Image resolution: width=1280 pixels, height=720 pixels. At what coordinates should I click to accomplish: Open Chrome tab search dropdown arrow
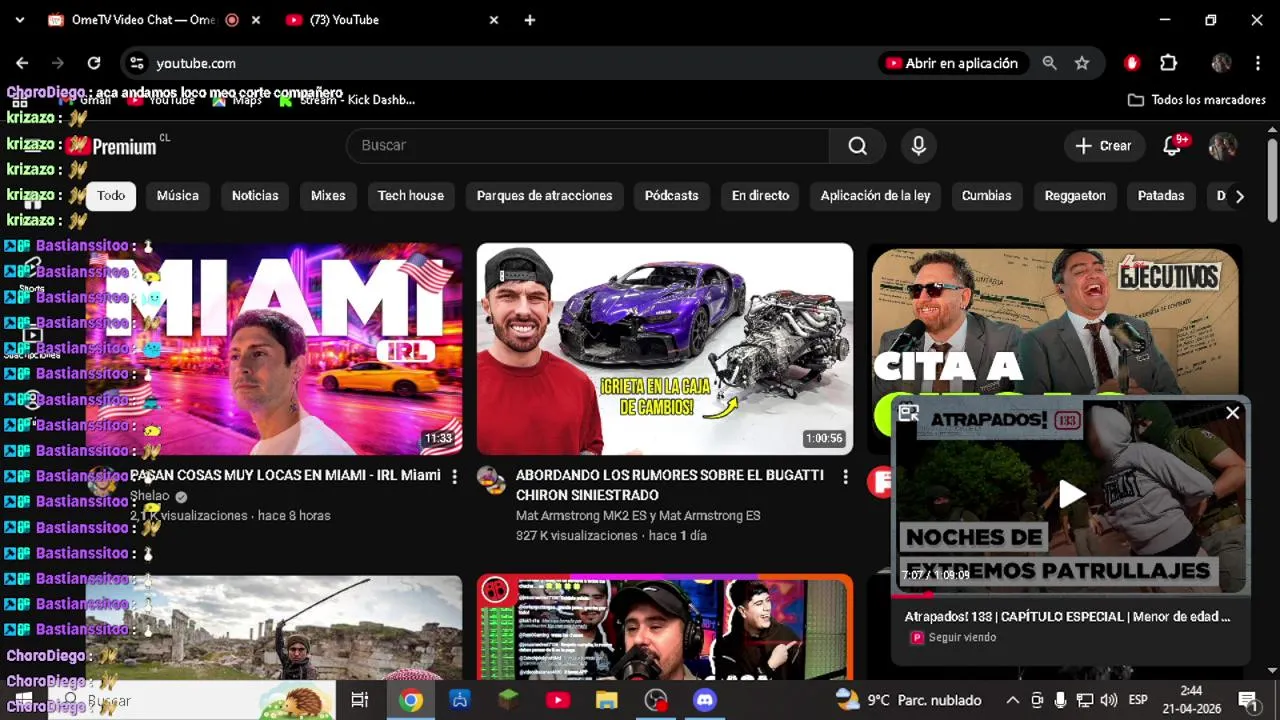coord(19,20)
